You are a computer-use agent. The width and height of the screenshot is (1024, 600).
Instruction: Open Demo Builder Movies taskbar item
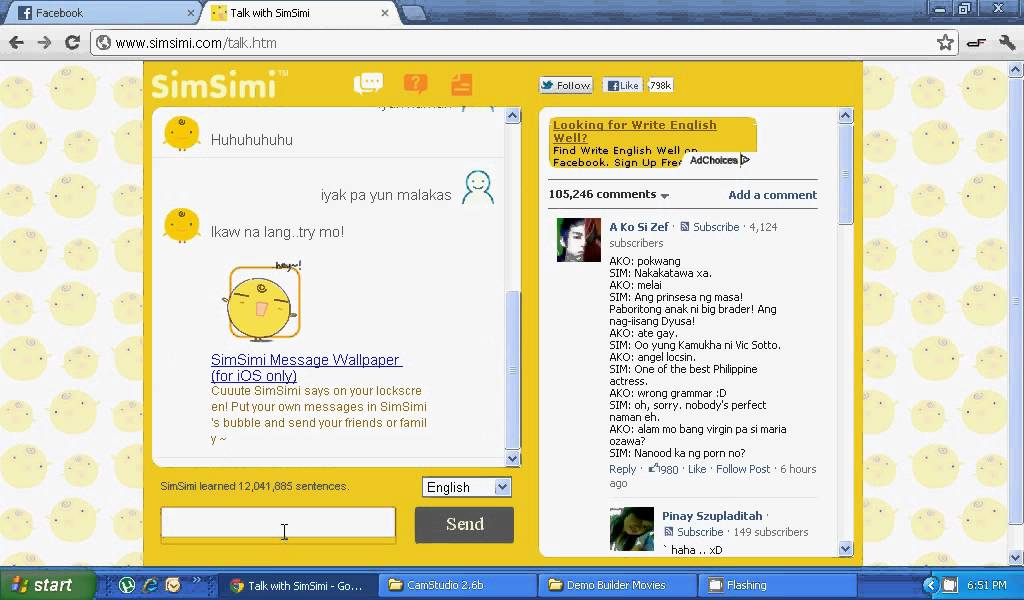[x=617, y=585]
